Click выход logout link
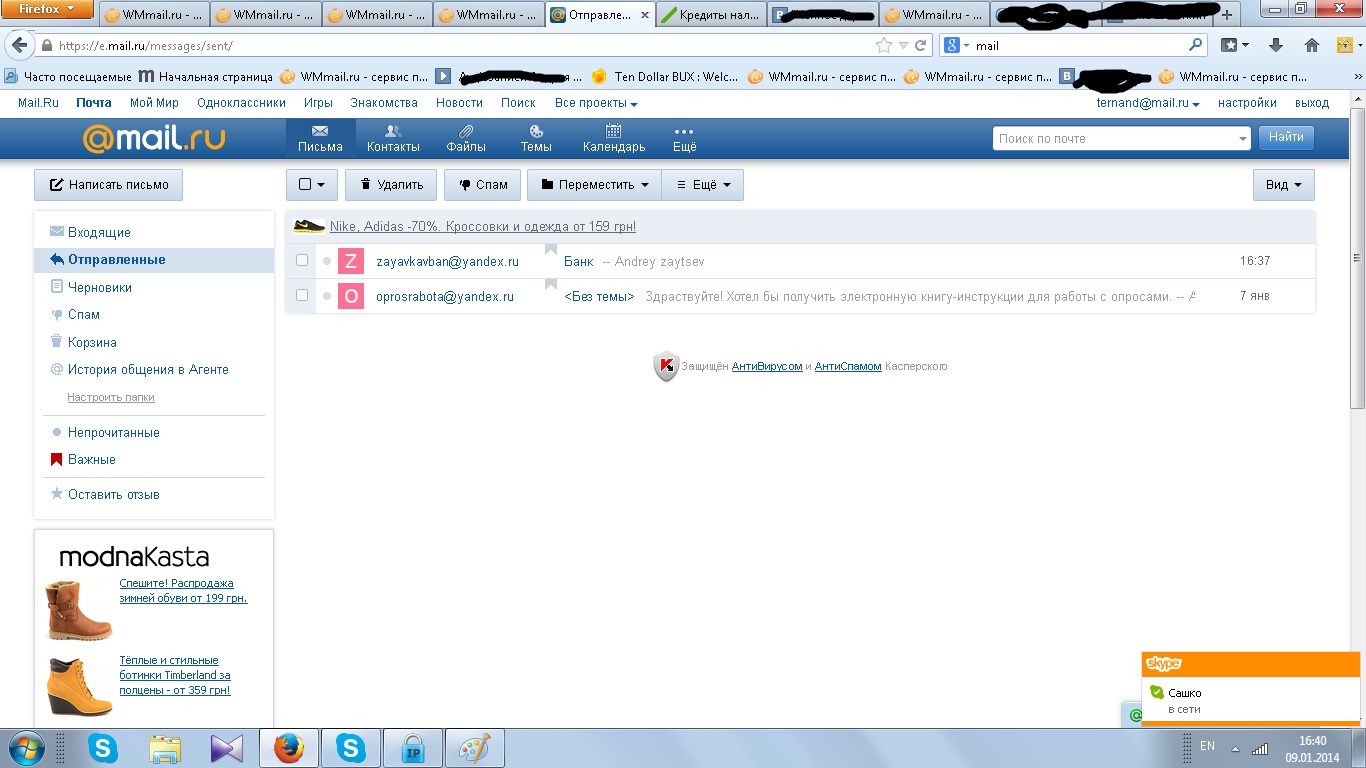 pyautogui.click(x=1312, y=103)
